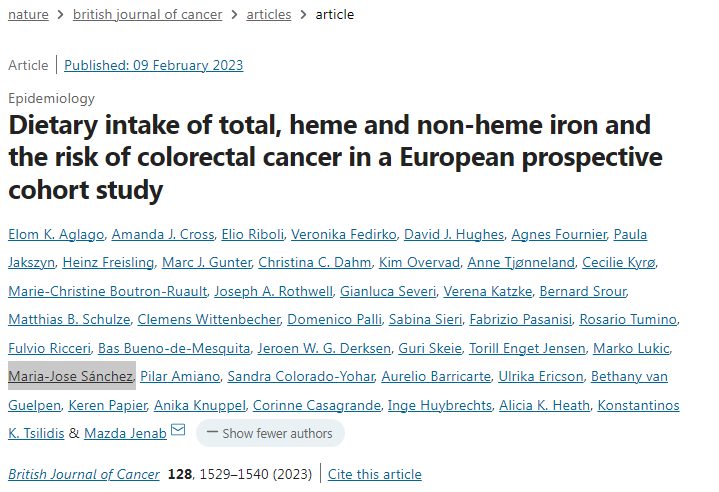Image resolution: width=719 pixels, height=492 pixels.
Task: Click Published: 09 February 2023 link
Action: 154,65
